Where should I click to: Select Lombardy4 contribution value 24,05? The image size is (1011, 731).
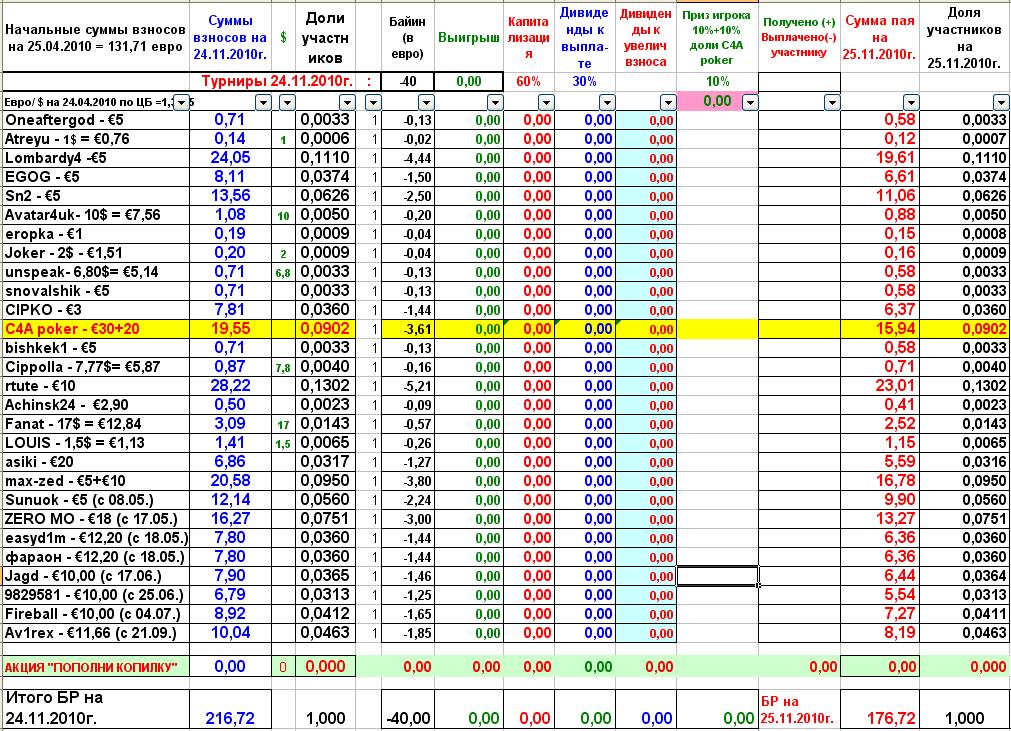click(230, 158)
